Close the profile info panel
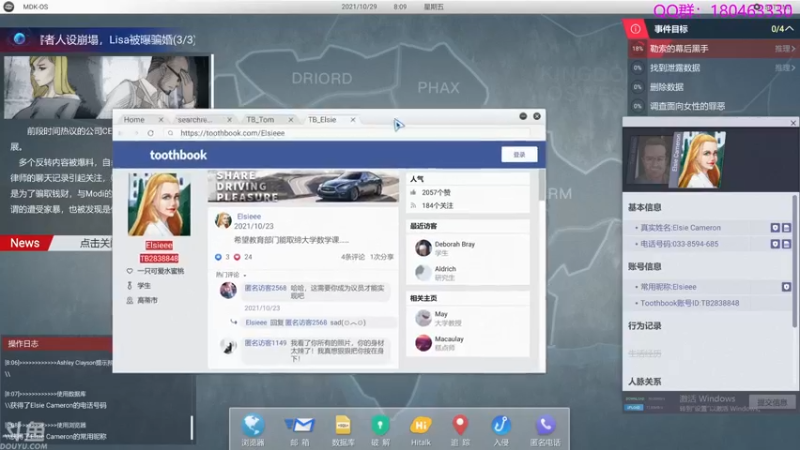Screen dimensions: 800x450 point(793,123)
